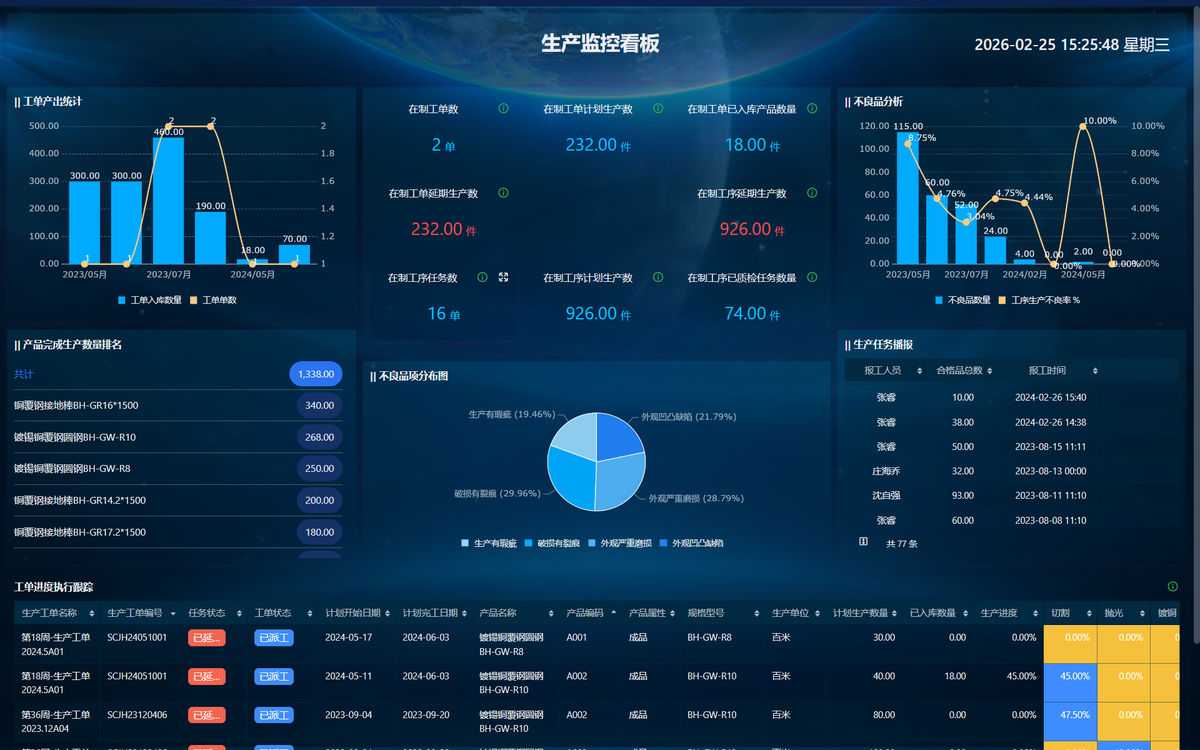The width and height of the screenshot is (1200, 750).
Task: Click info icon beside 在制工序已质检任务数量
Action: click(x=812, y=277)
